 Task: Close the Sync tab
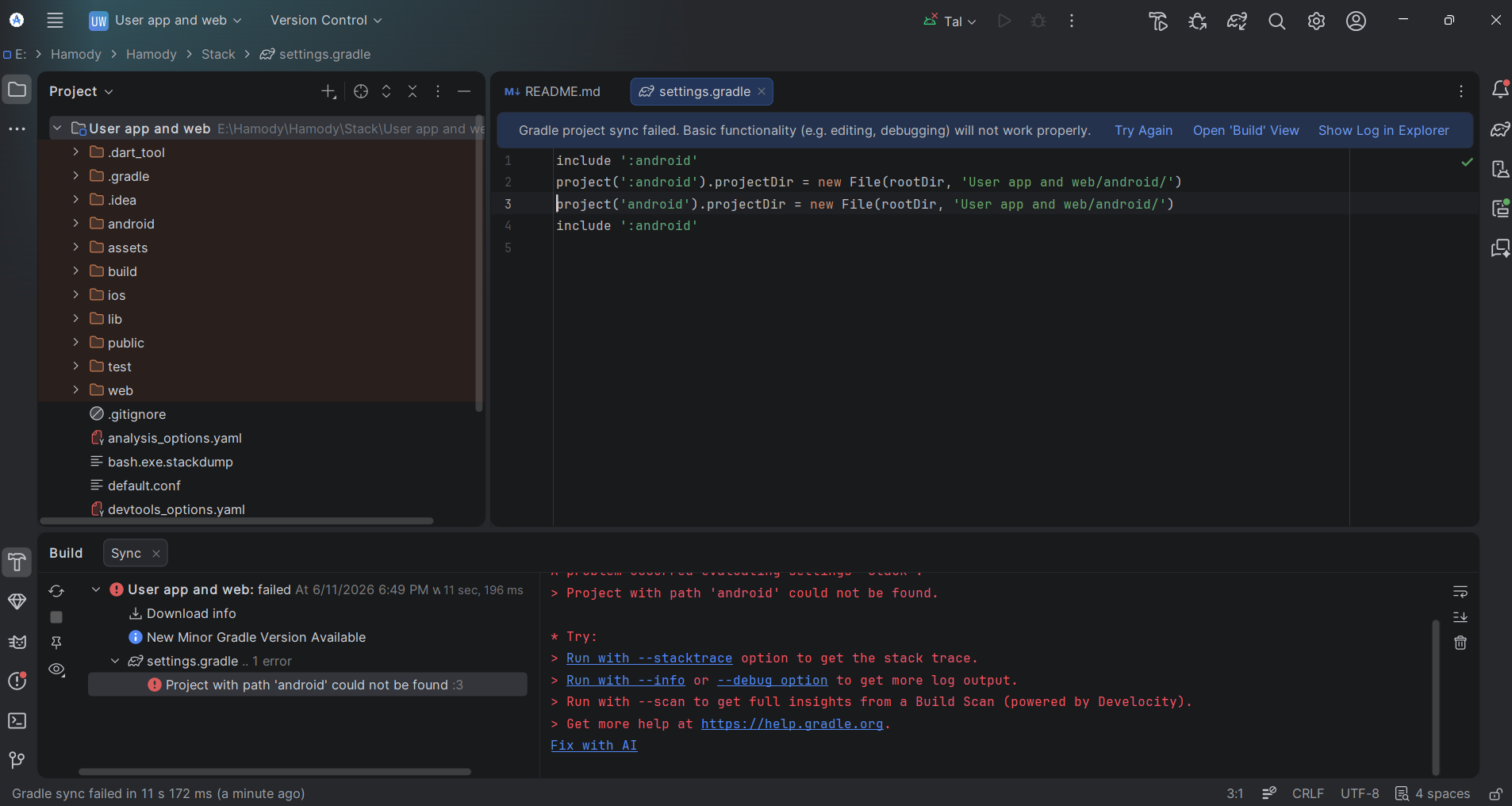coord(156,554)
